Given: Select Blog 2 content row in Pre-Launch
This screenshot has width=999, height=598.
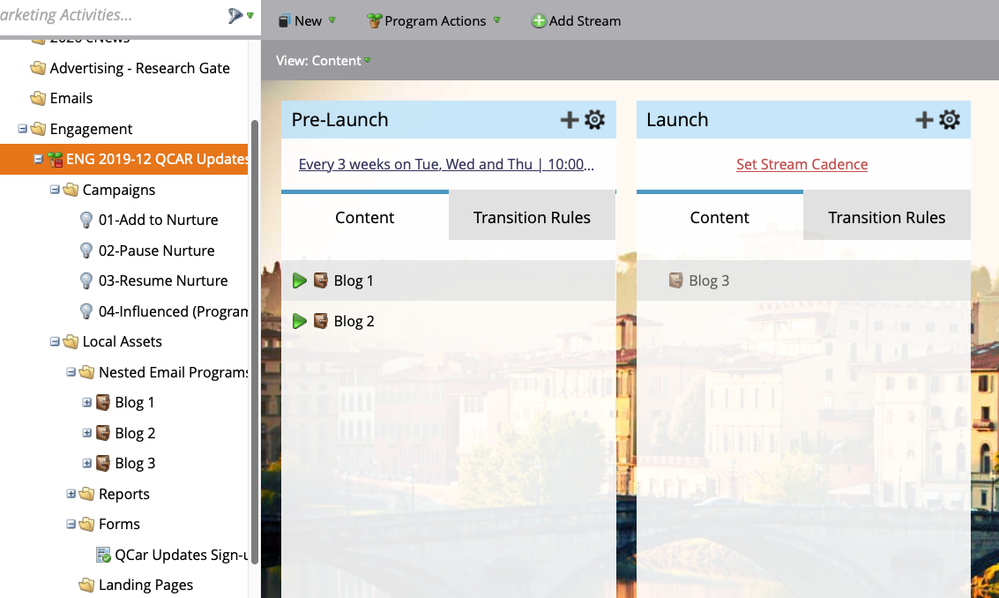Looking at the screenshot, I should [x=449, y=321].
